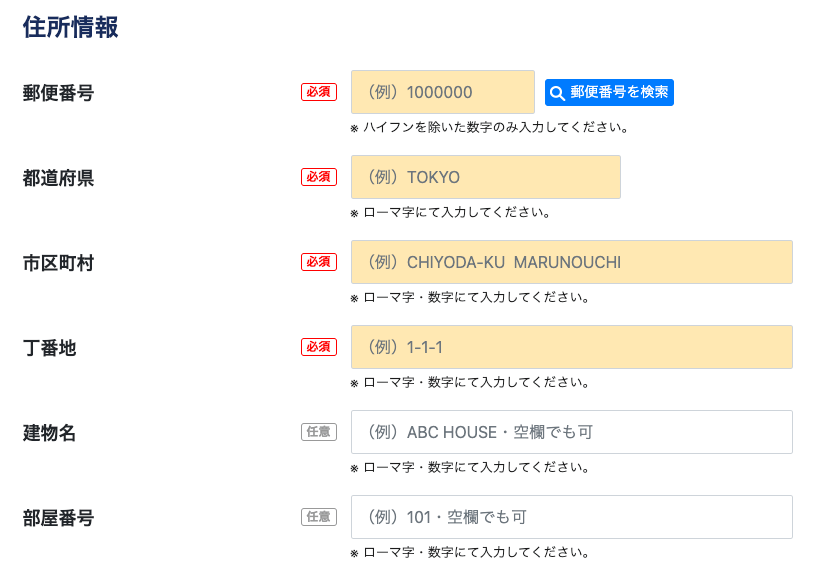This screenshot has height=583, width=821.
Task: Click the 住所情報 section heading
Action: click(71, 27)
